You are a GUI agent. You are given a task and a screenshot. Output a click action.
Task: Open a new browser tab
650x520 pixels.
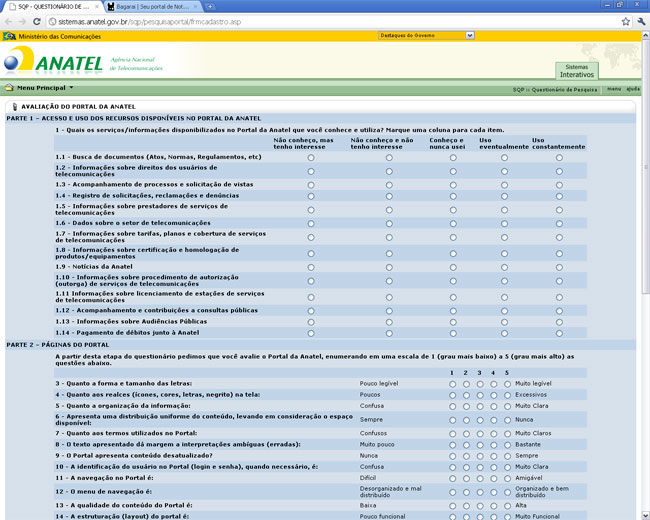pos(210,7)
